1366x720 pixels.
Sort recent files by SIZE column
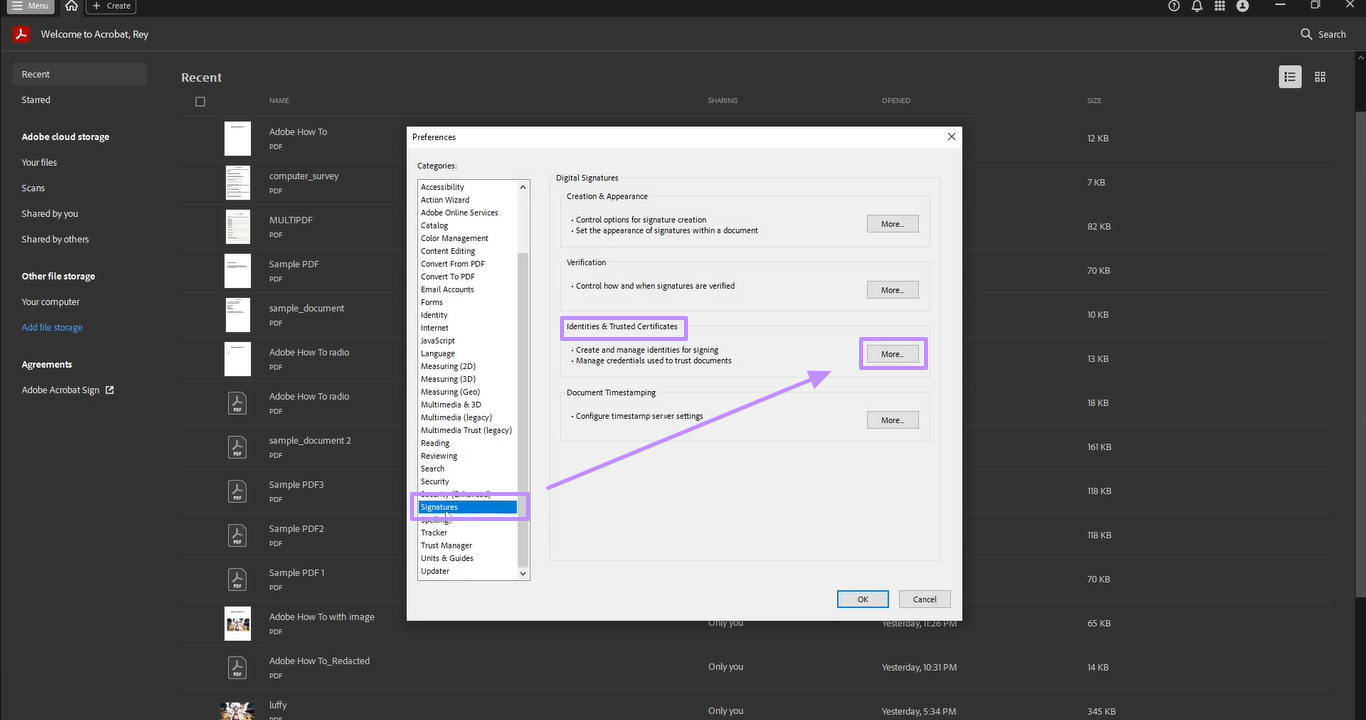(x=1095, y=101)
